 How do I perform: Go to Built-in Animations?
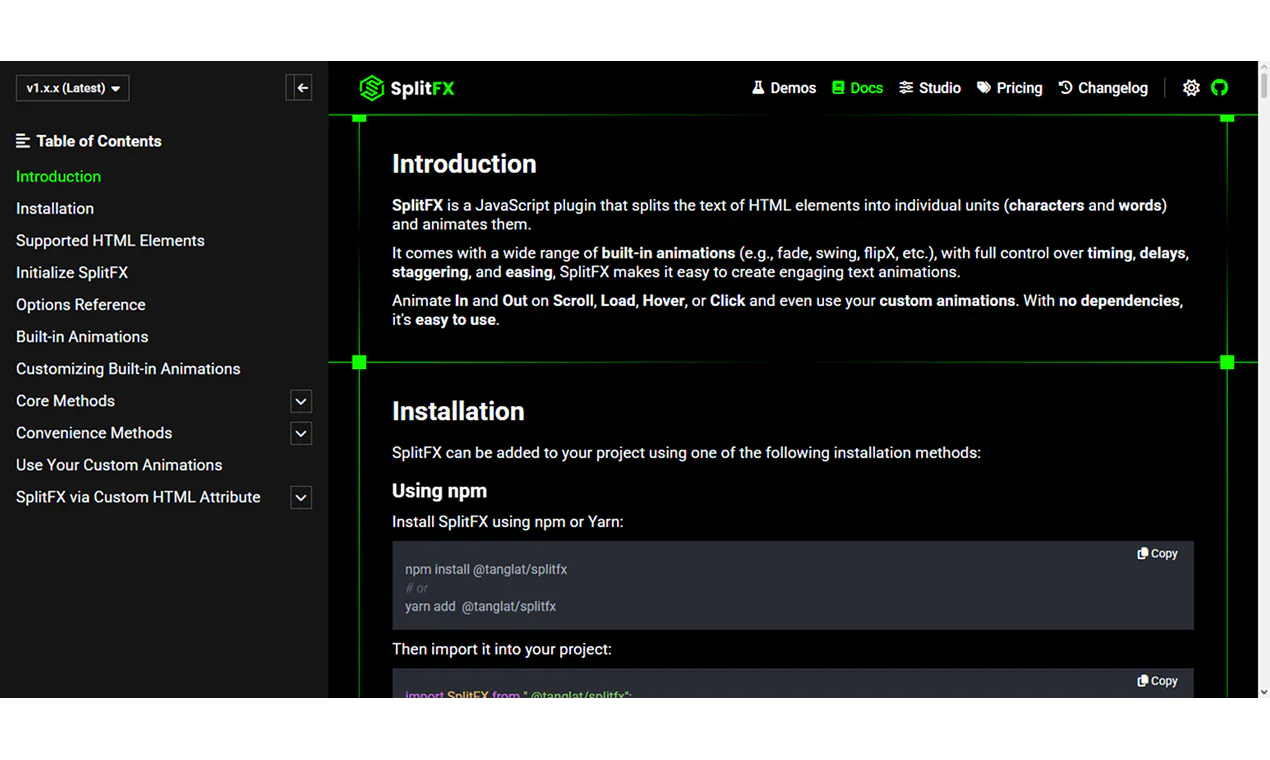coord(82,337)
